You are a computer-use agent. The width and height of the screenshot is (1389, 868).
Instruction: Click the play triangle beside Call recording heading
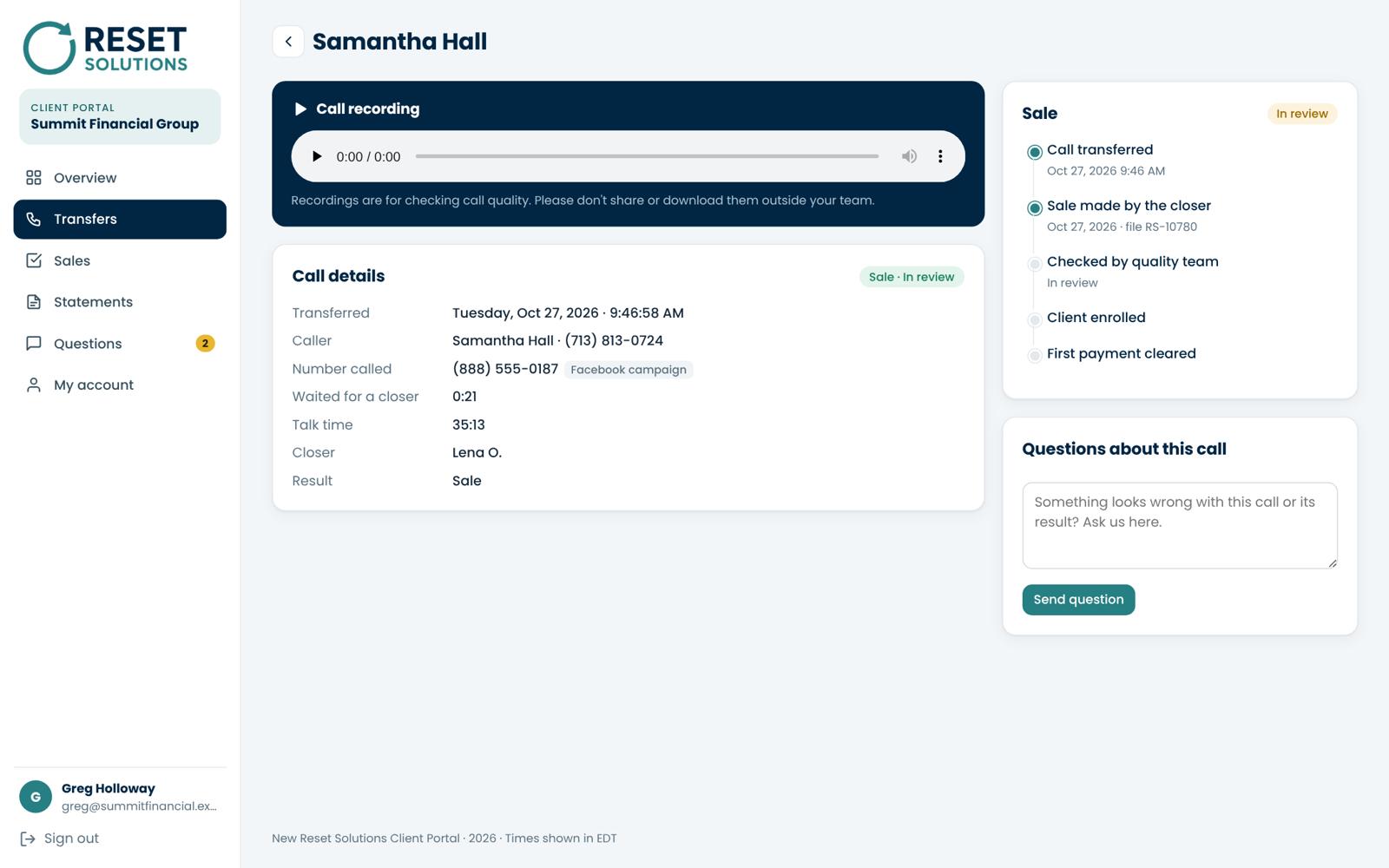click(x=300, y=108)
